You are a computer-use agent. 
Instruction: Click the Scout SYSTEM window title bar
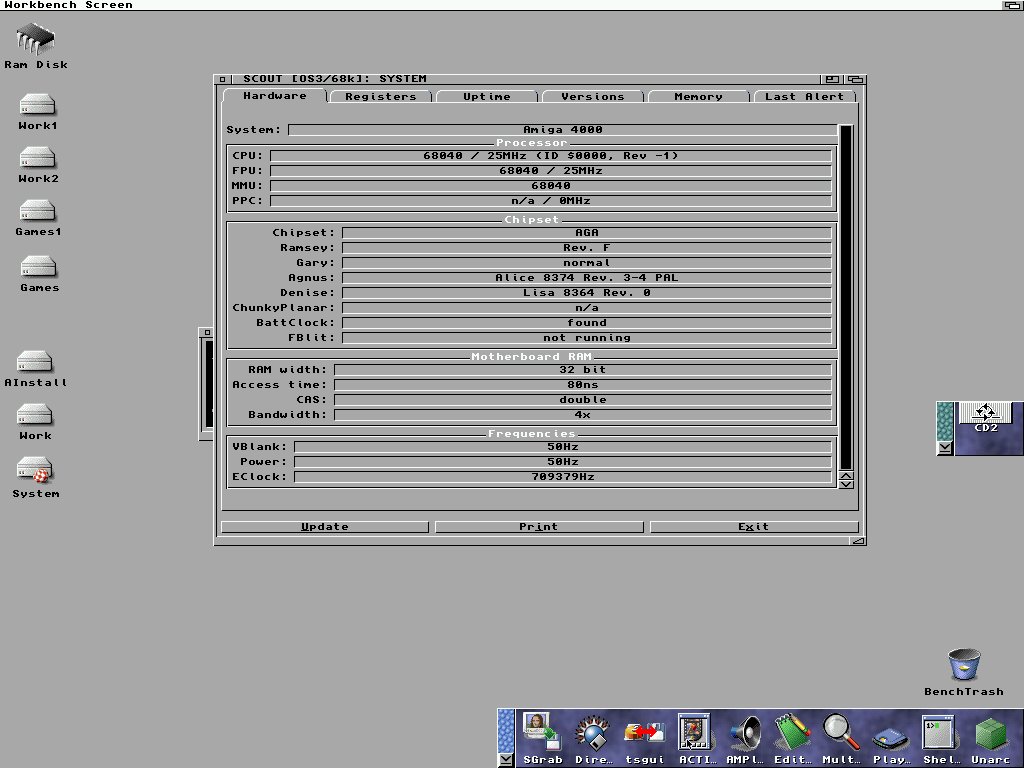click(x=525, y=79)
